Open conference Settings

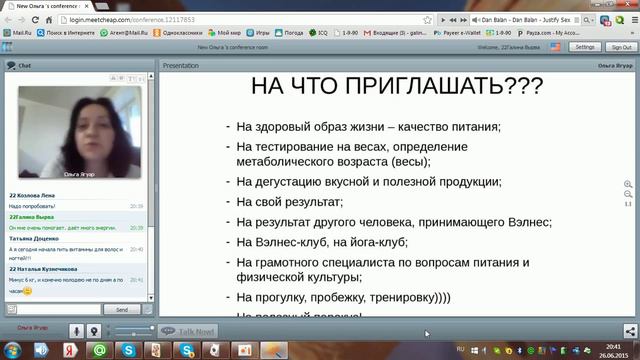[584, 47]
